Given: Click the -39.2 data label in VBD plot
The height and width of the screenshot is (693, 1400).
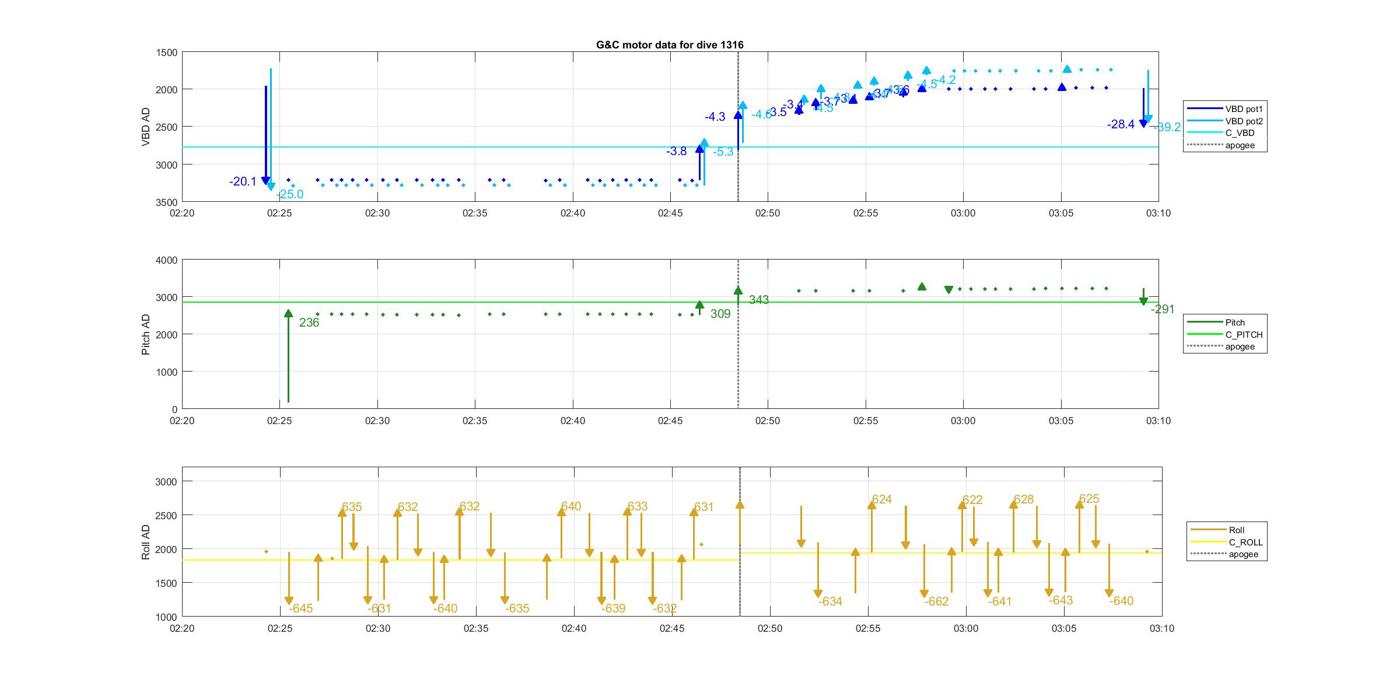Looking at the screenshot, I should 1166,127.
